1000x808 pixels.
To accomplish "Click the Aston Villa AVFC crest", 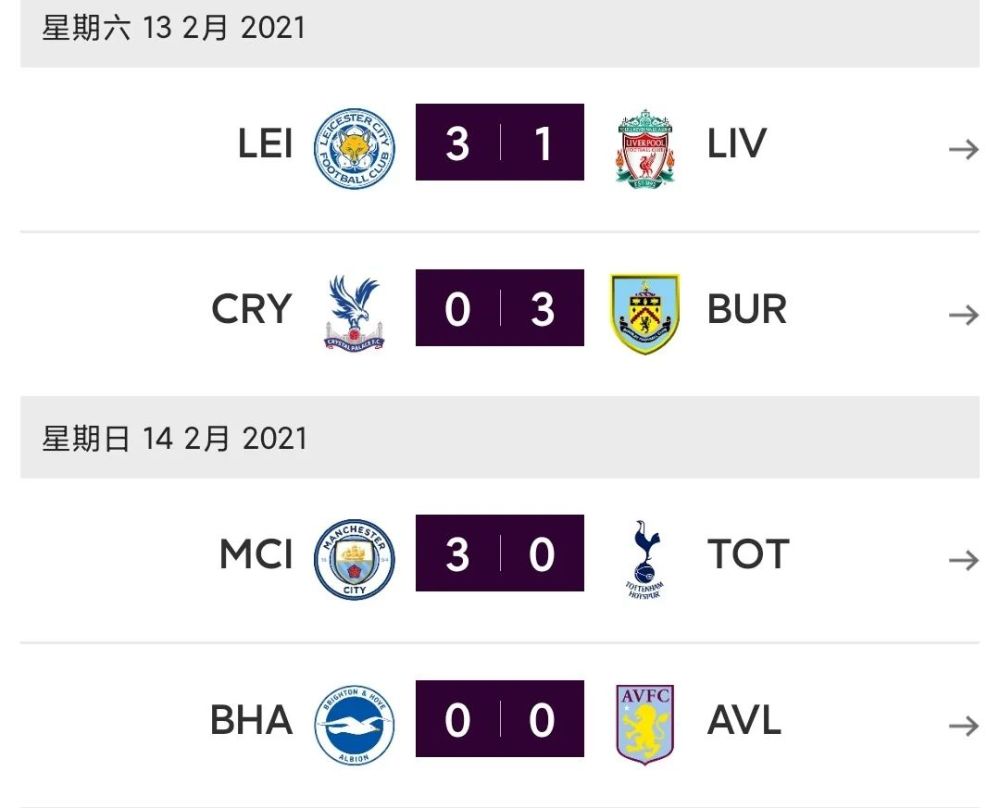I will [x=645, y=724].
